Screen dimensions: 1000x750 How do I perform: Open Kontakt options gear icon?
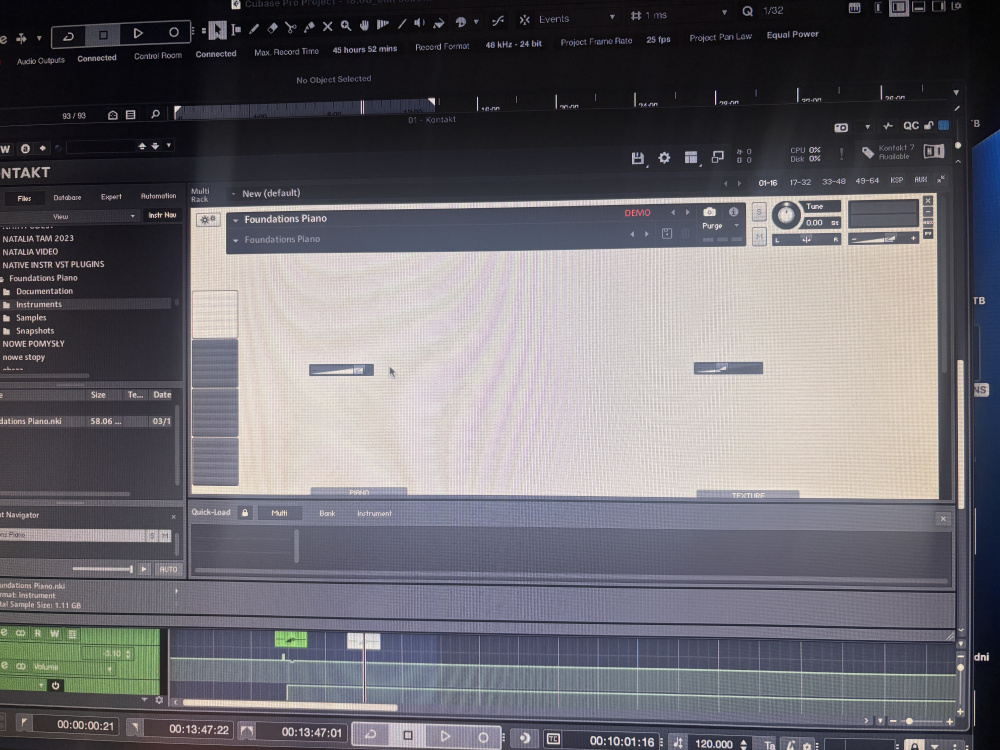pyautogui.click(x=664, y=157)
